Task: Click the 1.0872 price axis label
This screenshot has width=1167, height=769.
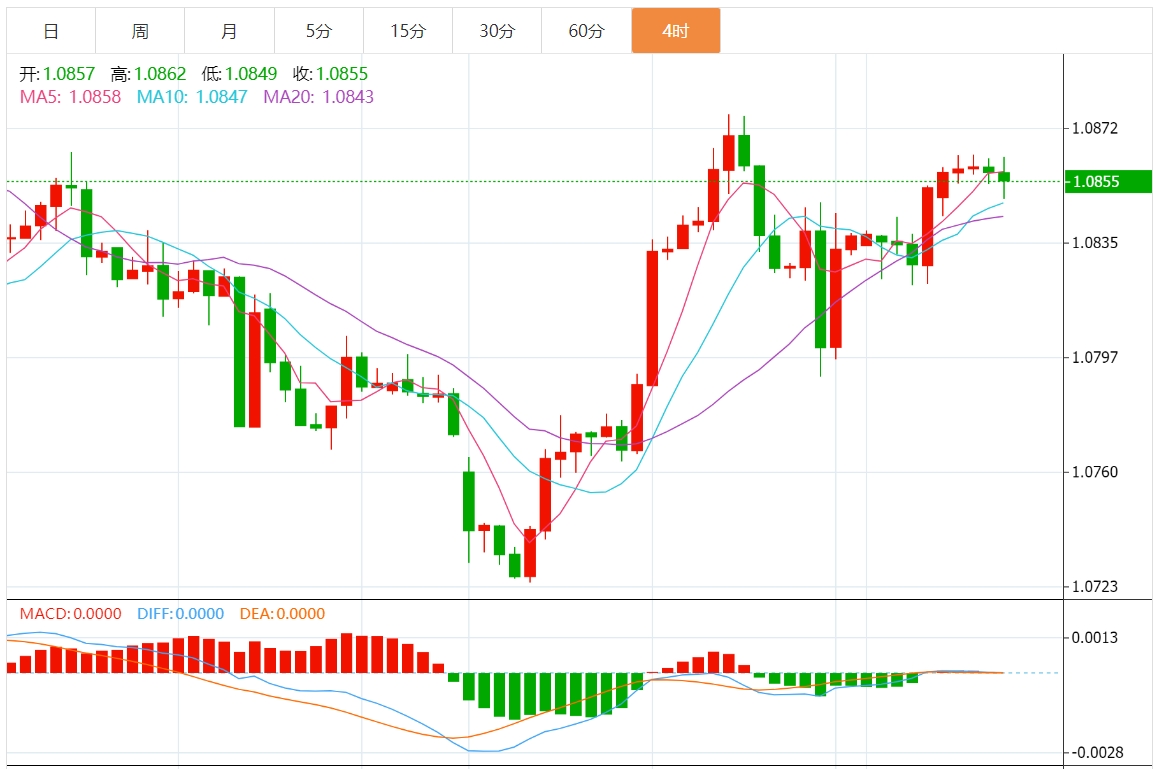Action: tap(1095, 129)
